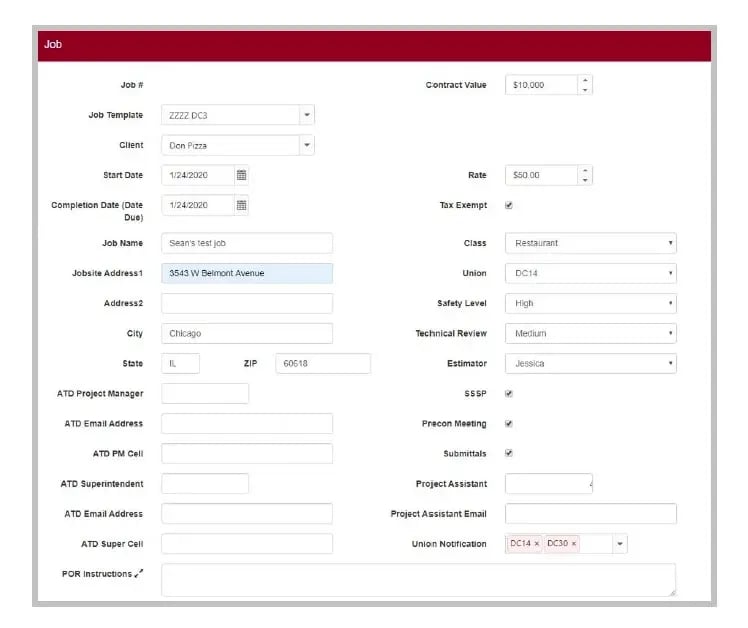Expand the Job Template dropdown

coord(307,115)
